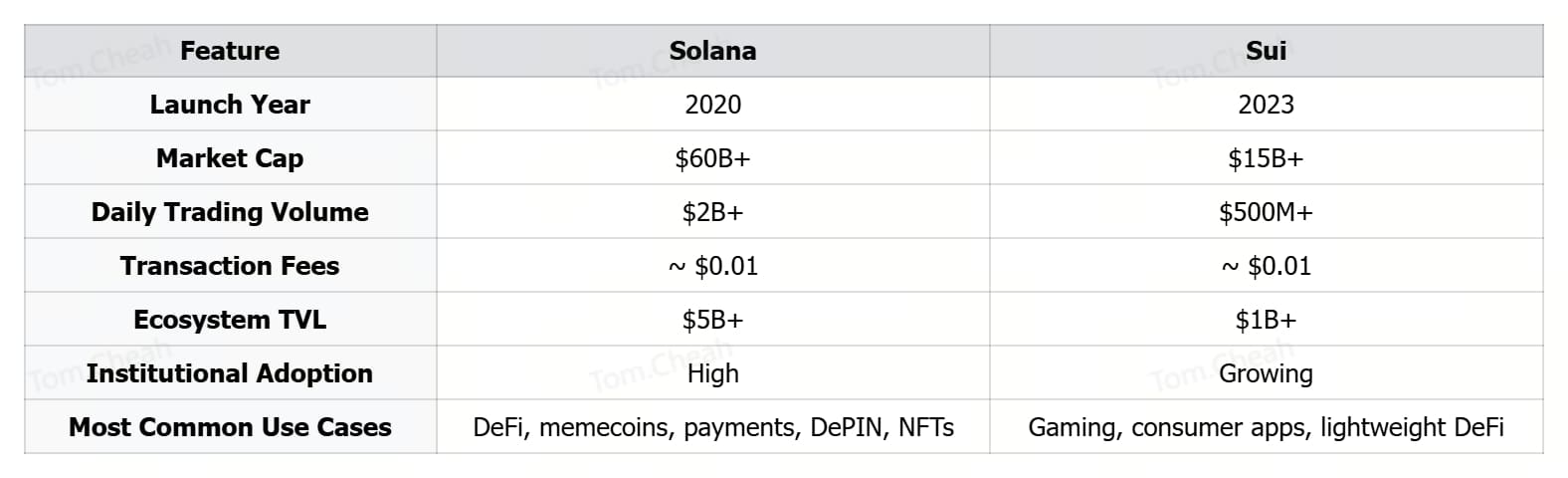Click Sui's launch year 2023 cell
This screenshot has width=1568, height=478.
click(x=1266, y=105)
